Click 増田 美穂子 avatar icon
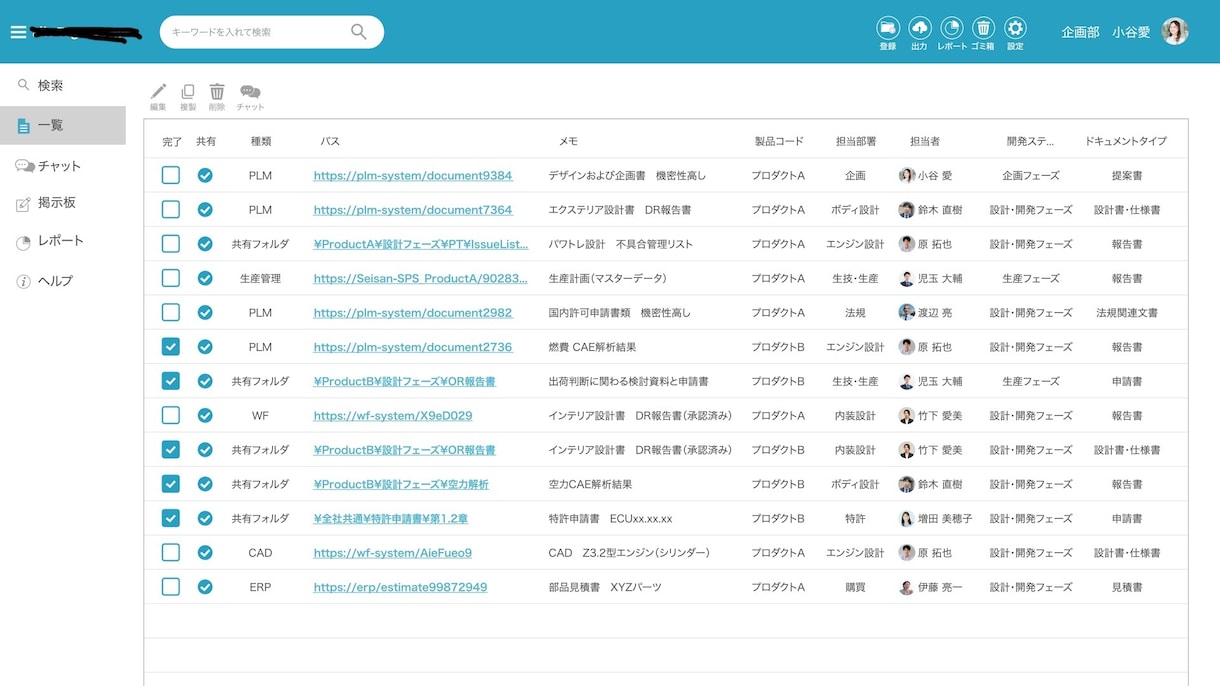The width and height of the screenshot is (1220, 686). (906, 518)
